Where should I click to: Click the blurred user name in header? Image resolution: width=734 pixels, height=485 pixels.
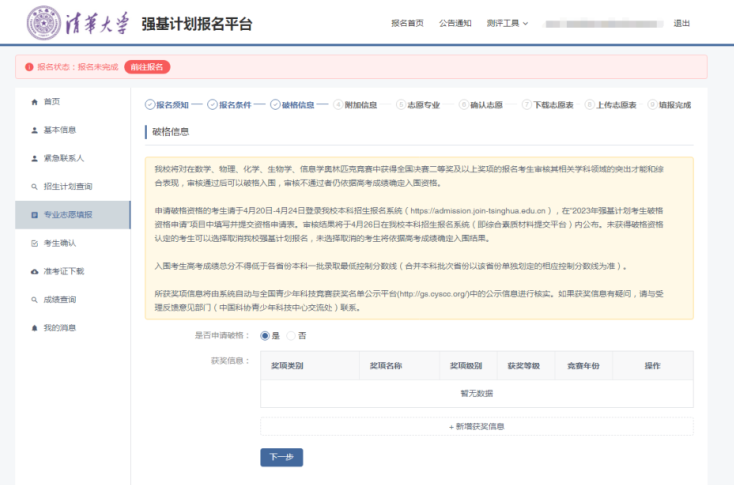(x=604, y=23)
